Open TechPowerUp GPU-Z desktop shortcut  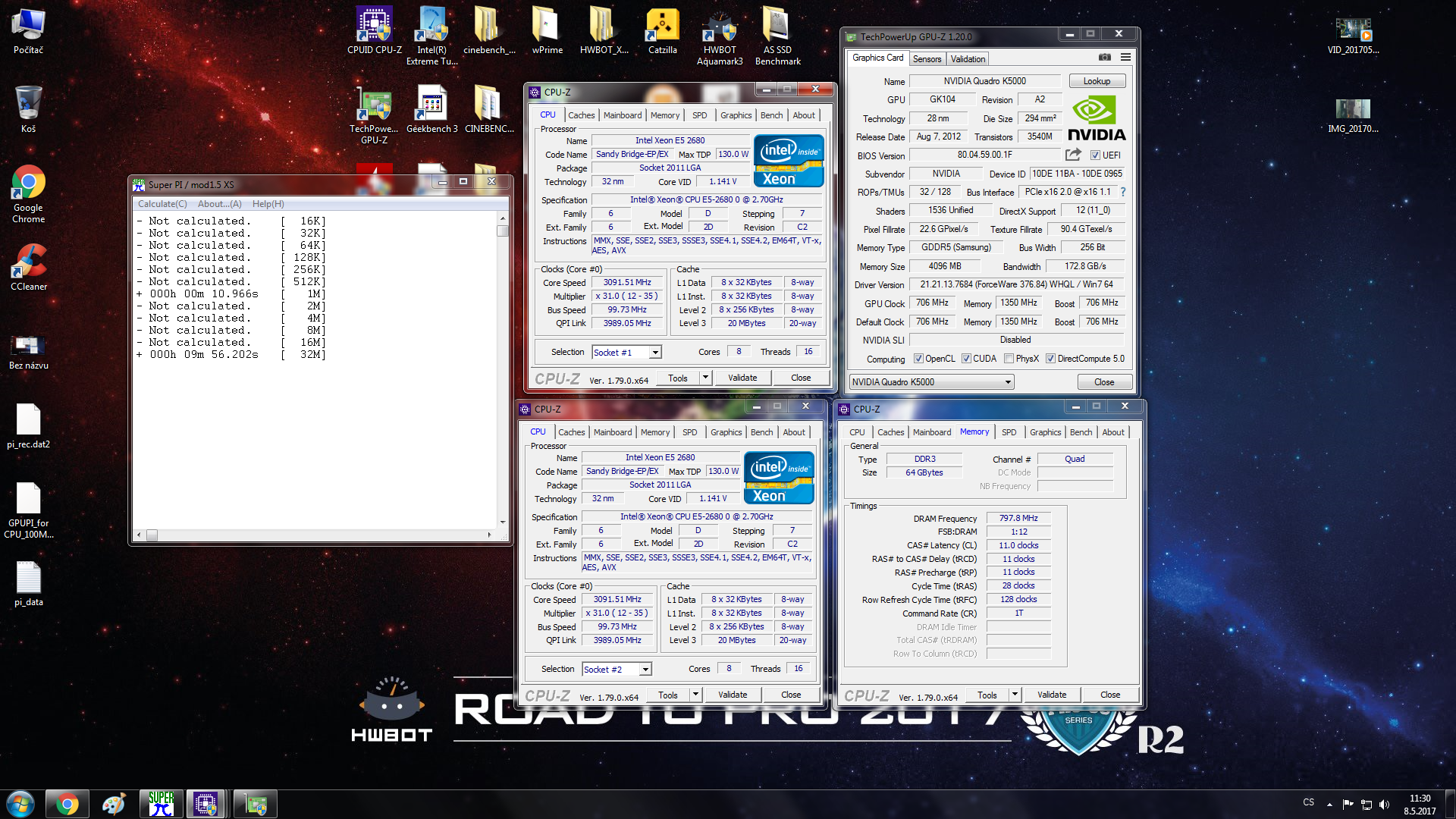point(374,115)
